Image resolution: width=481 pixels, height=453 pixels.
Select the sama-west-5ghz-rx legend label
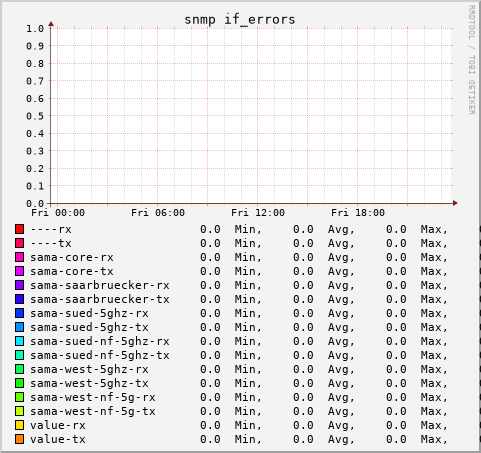(89, 370)
